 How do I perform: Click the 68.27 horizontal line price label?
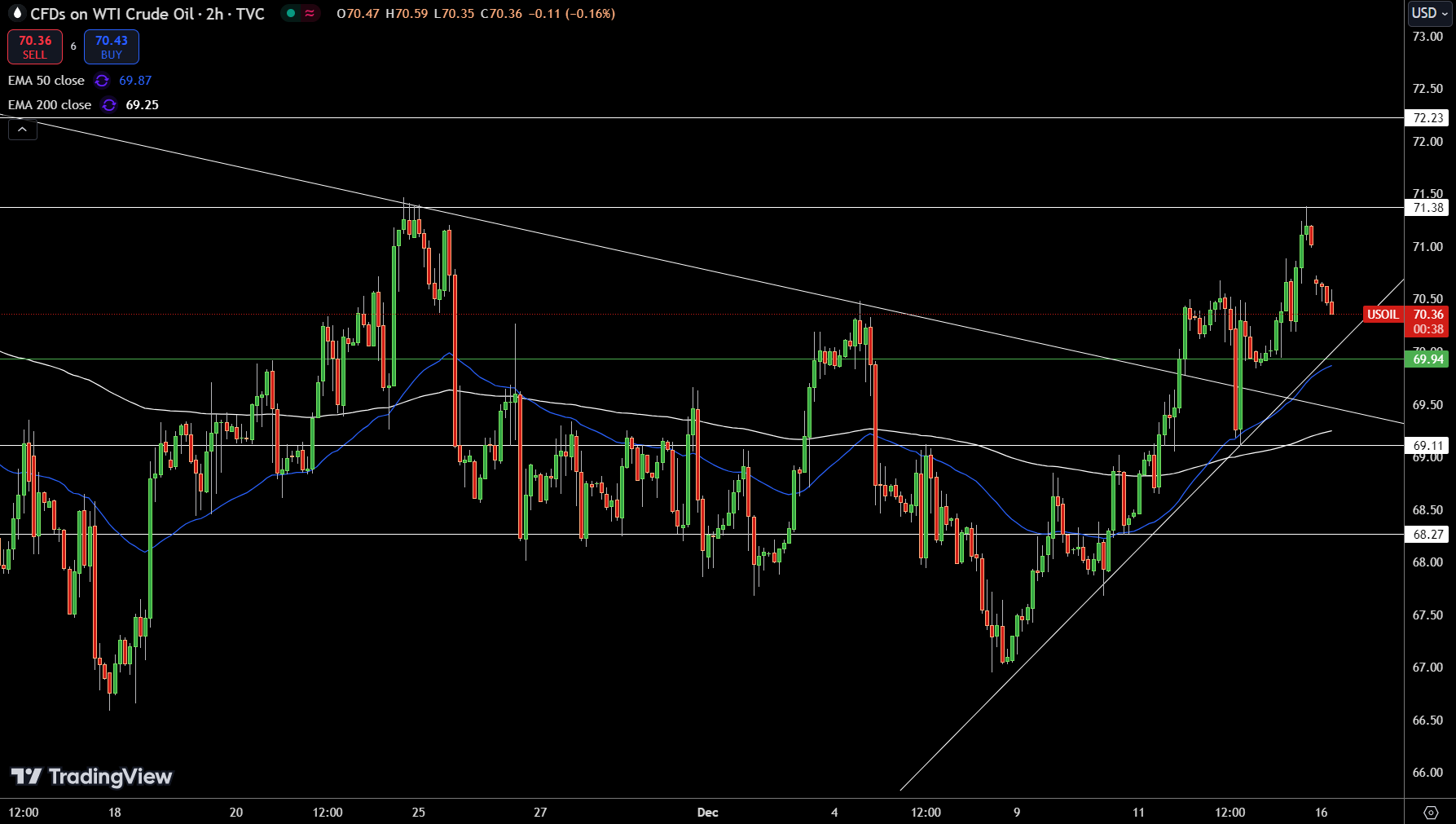tap(1427, 535)
